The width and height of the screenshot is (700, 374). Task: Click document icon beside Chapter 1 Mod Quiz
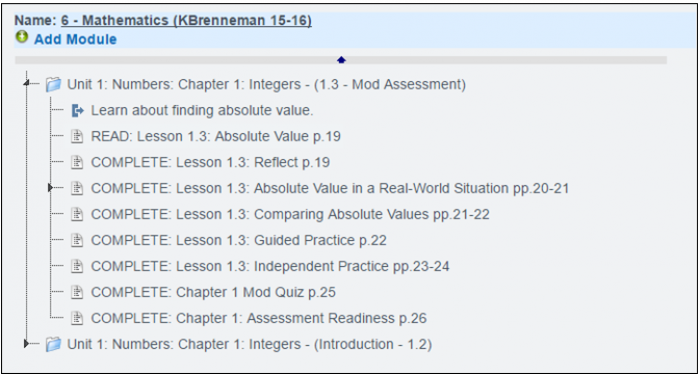(78, 293)
